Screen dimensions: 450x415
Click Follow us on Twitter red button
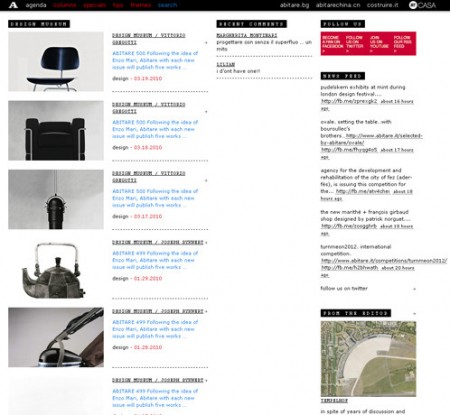(354, 44)
